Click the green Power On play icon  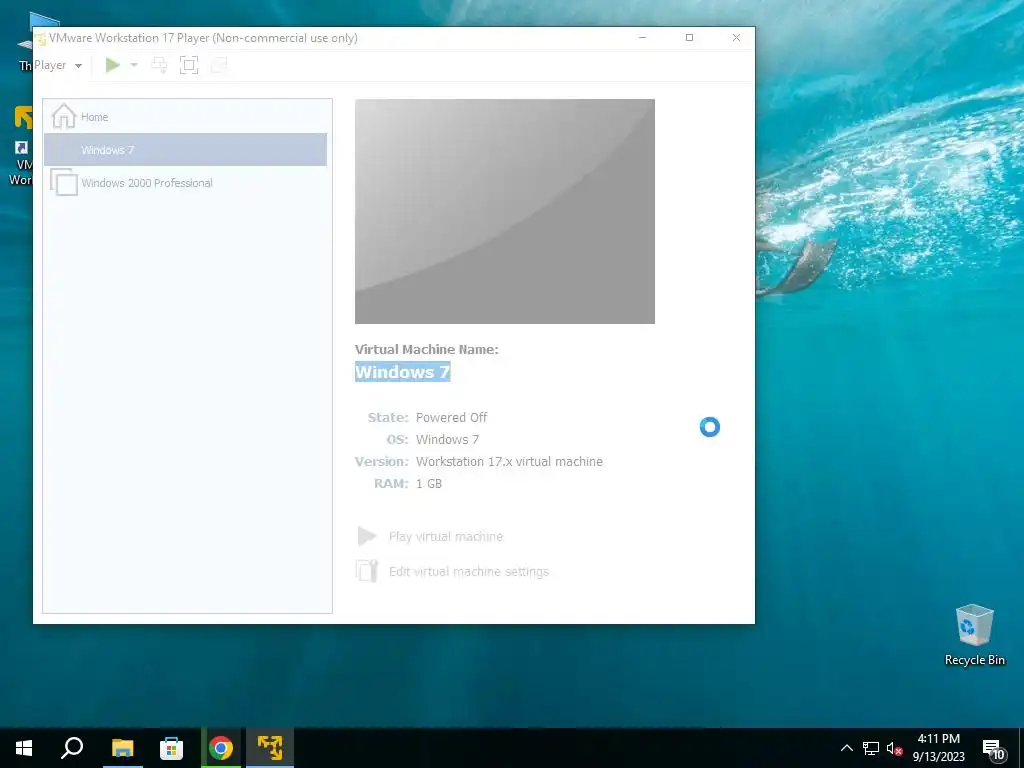[x=113, y=65]
